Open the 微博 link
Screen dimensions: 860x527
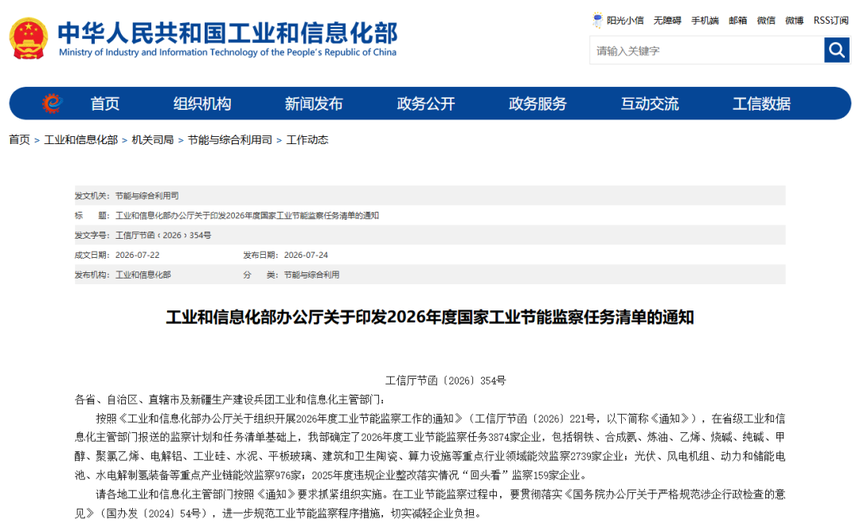click(x=794, y=21)
